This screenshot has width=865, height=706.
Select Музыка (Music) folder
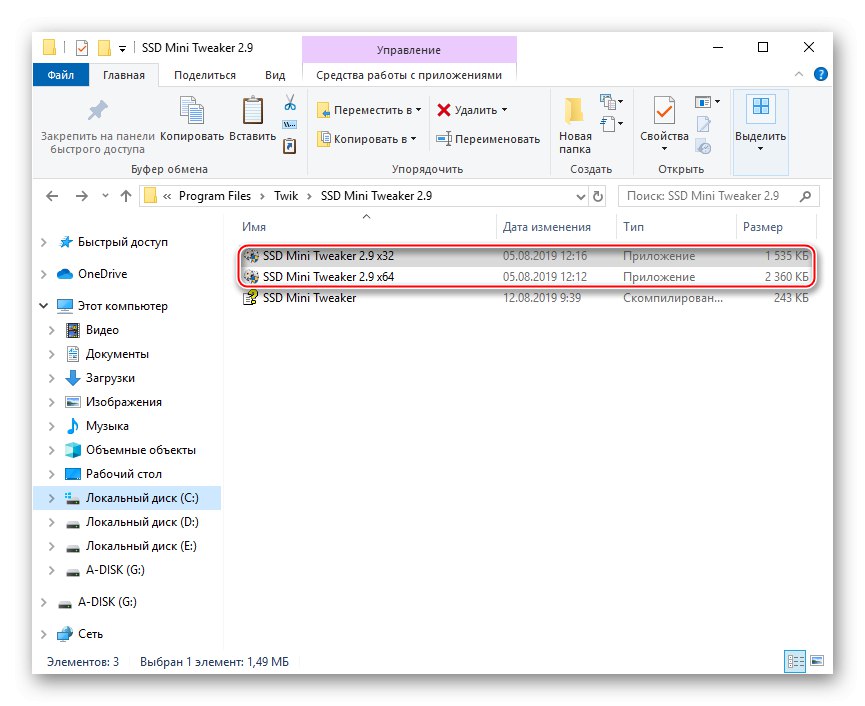click(x=107, y=426)
